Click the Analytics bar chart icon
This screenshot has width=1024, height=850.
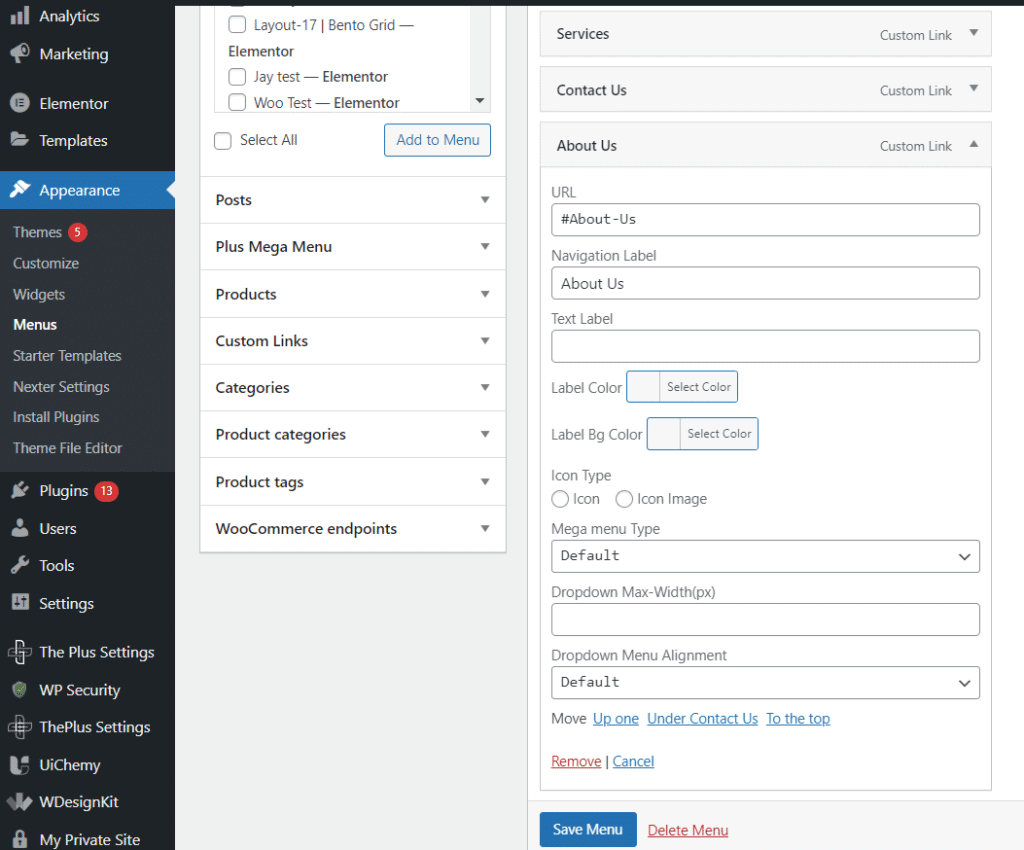coord(20,15)
